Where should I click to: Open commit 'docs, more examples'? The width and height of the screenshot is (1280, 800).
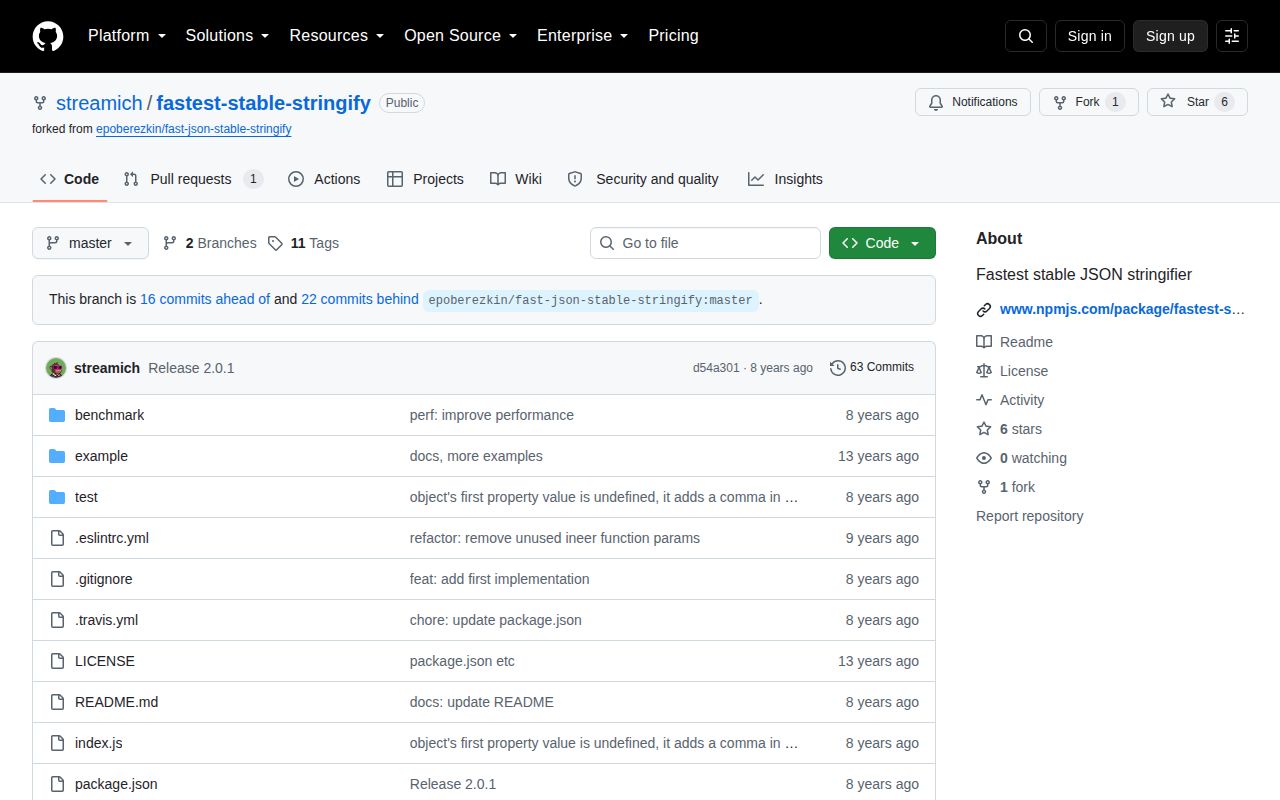476,456
